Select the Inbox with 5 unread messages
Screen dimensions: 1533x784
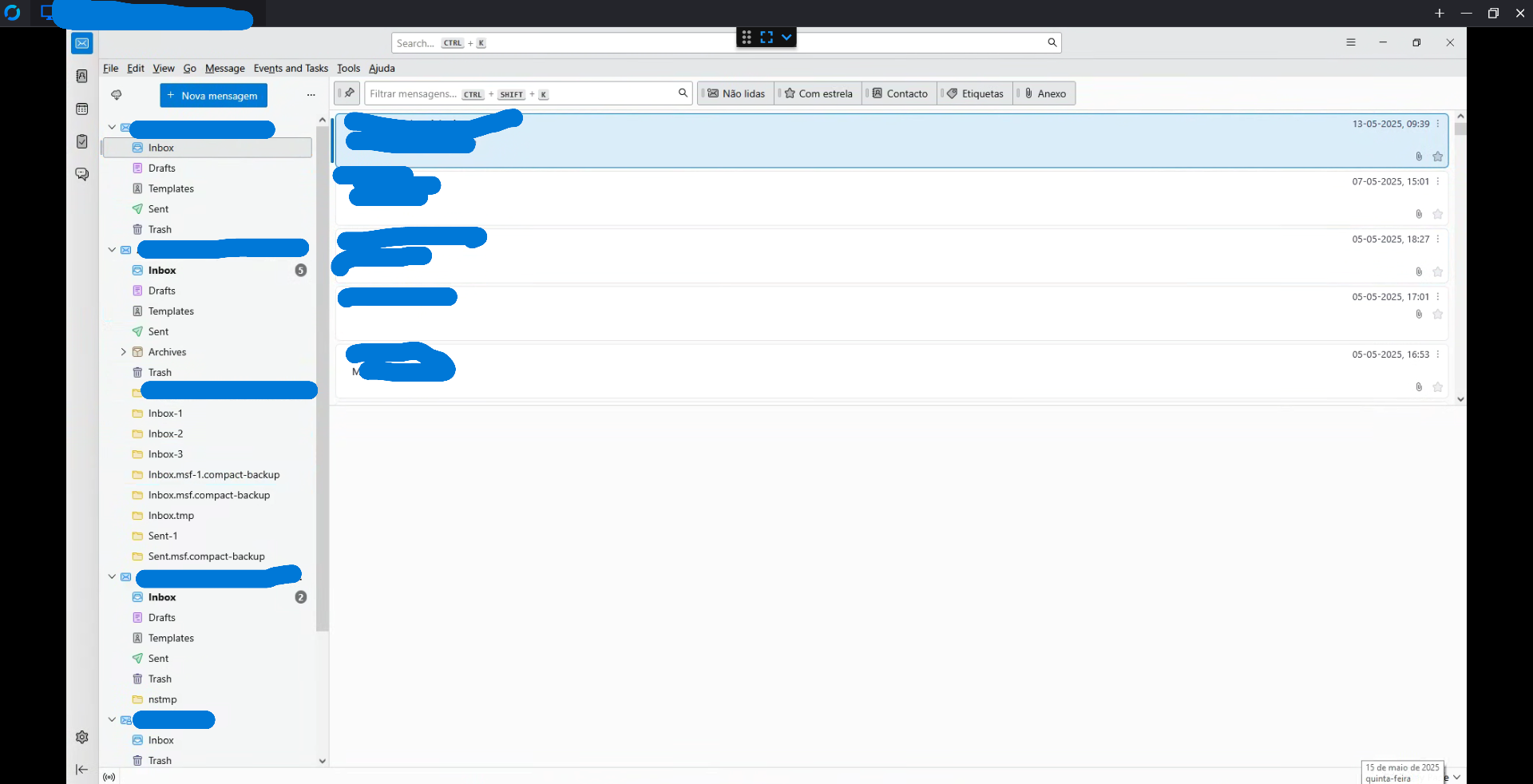[x=208, y=271]
